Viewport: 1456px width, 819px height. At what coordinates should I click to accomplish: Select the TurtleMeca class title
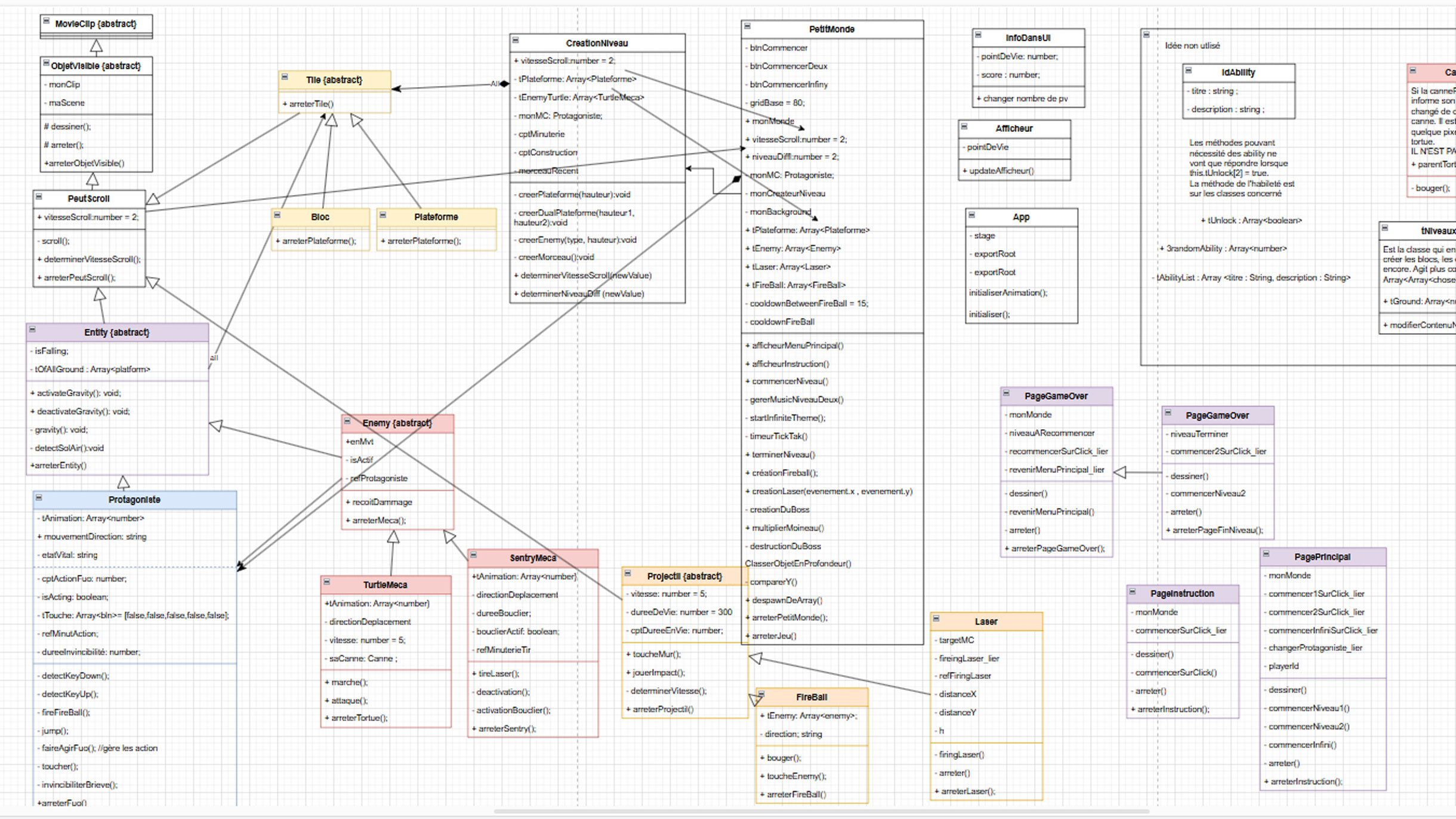(385, 584)
